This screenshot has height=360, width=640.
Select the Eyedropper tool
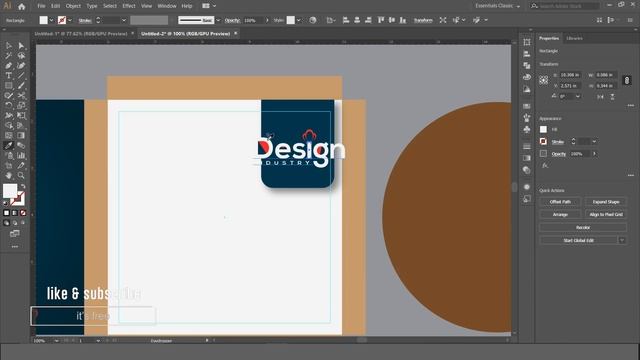click(x=9, y=145)
